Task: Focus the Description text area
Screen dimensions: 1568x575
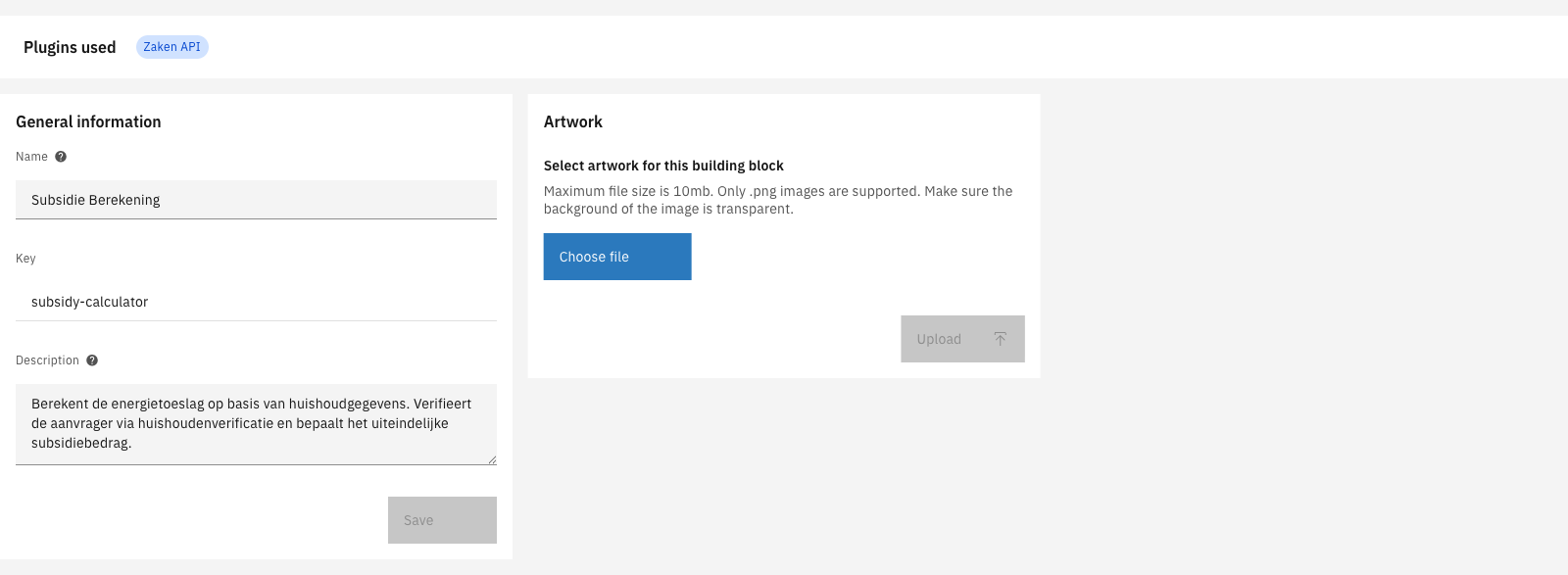Action: point(256,424)
